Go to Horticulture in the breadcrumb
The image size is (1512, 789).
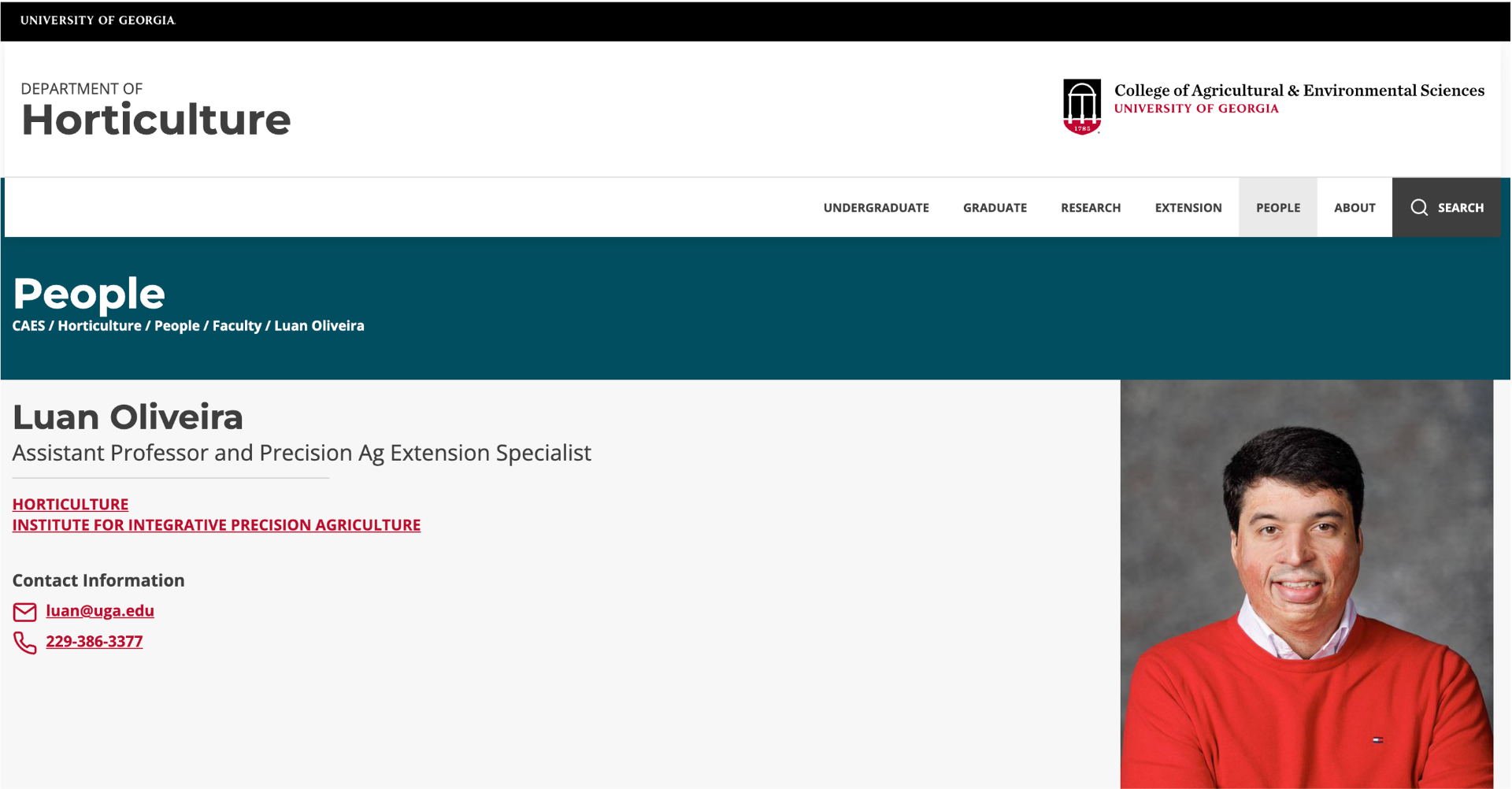[99, 326]
